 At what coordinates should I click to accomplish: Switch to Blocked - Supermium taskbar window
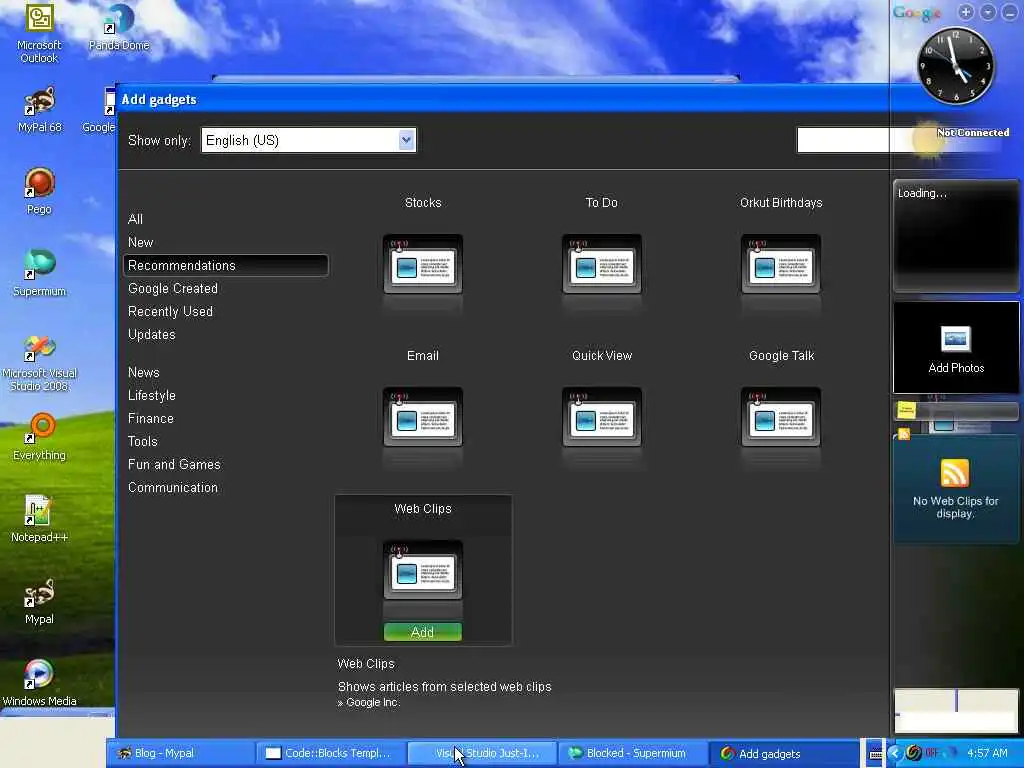click(x=633, y=753)
